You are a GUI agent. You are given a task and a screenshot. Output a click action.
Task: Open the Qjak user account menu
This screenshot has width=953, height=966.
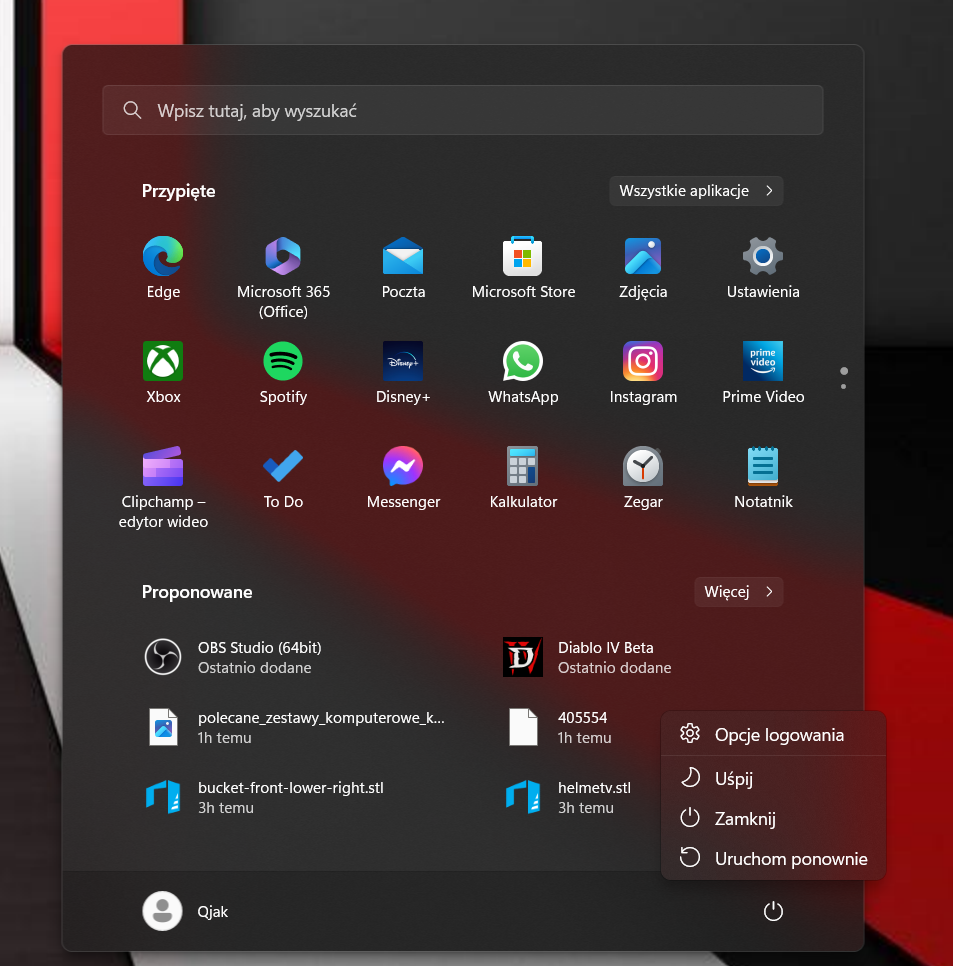pos(186,911)
